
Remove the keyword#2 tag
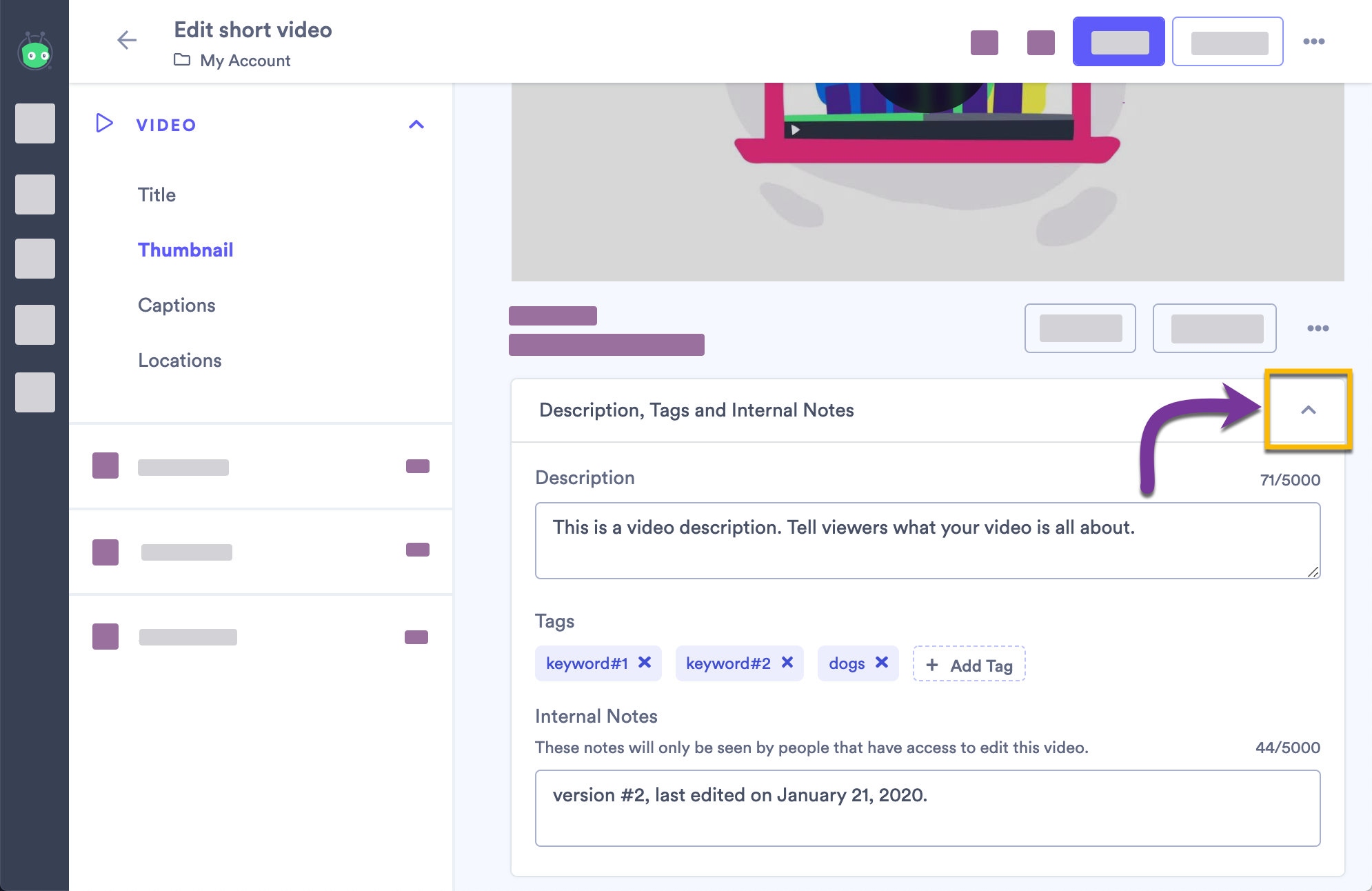pos(787,663)
